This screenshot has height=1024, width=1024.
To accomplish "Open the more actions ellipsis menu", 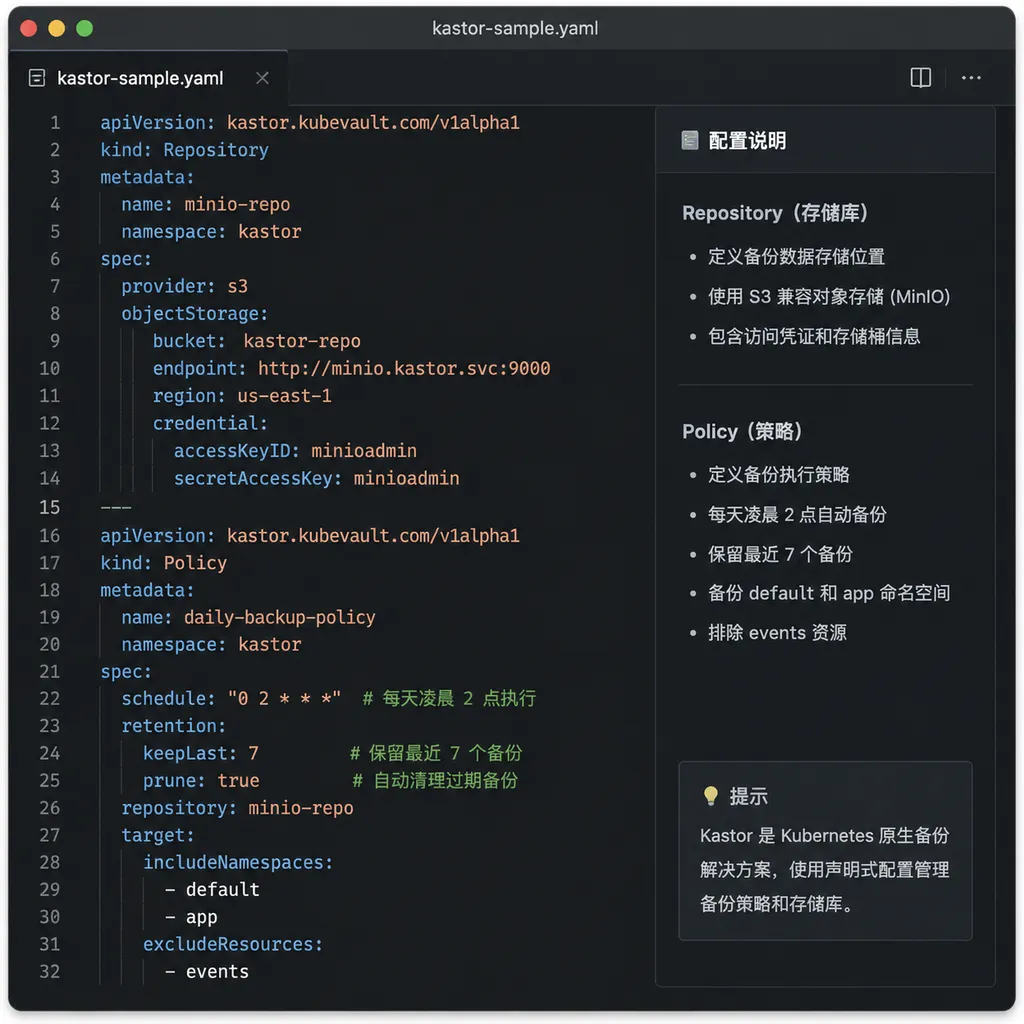I will point(970,78).
